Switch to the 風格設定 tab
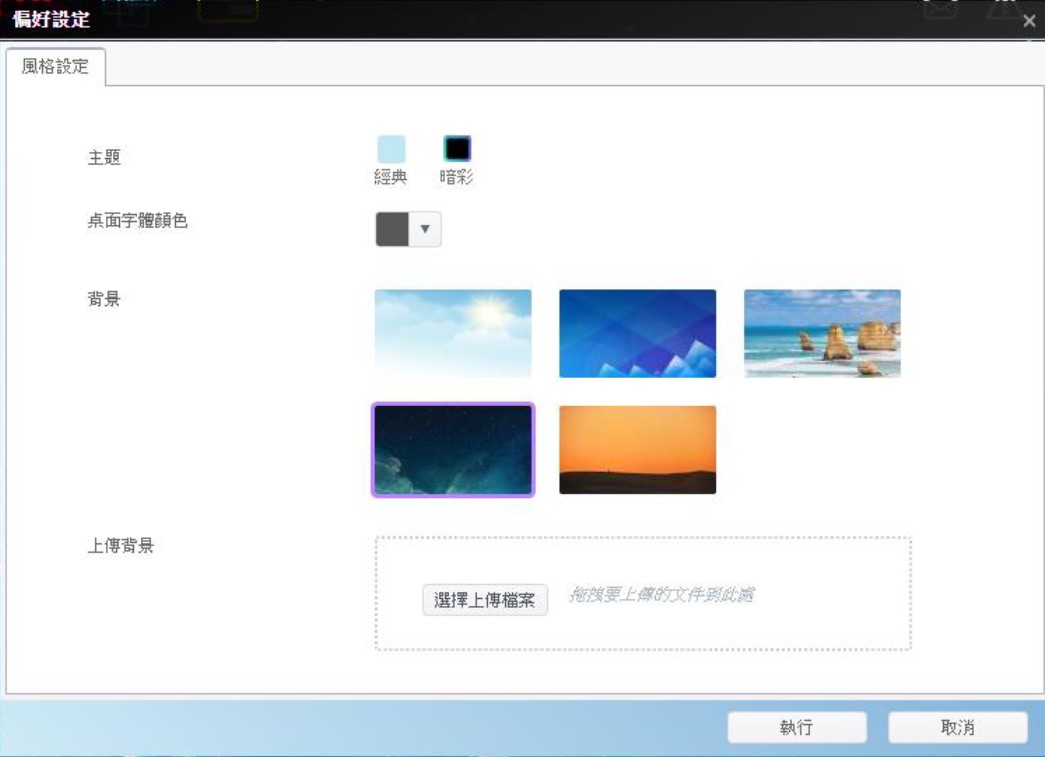 point(55,67)
